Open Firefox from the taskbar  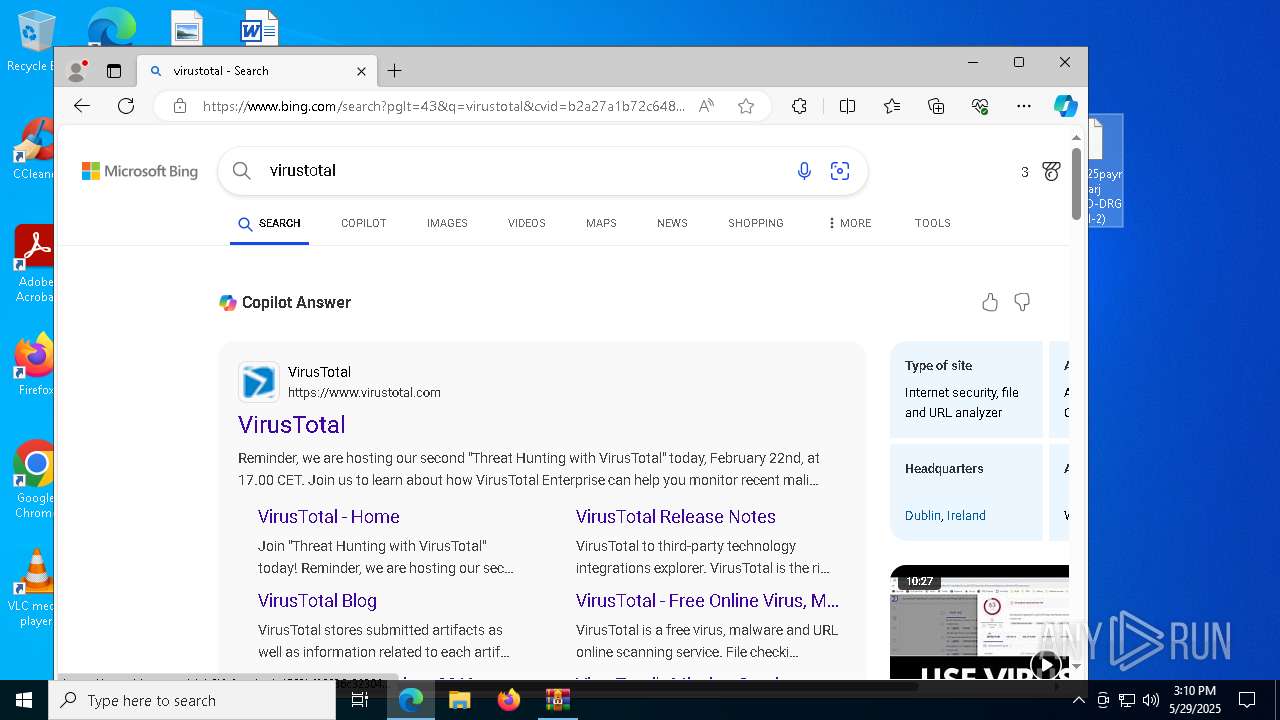(x=509, y=700)
